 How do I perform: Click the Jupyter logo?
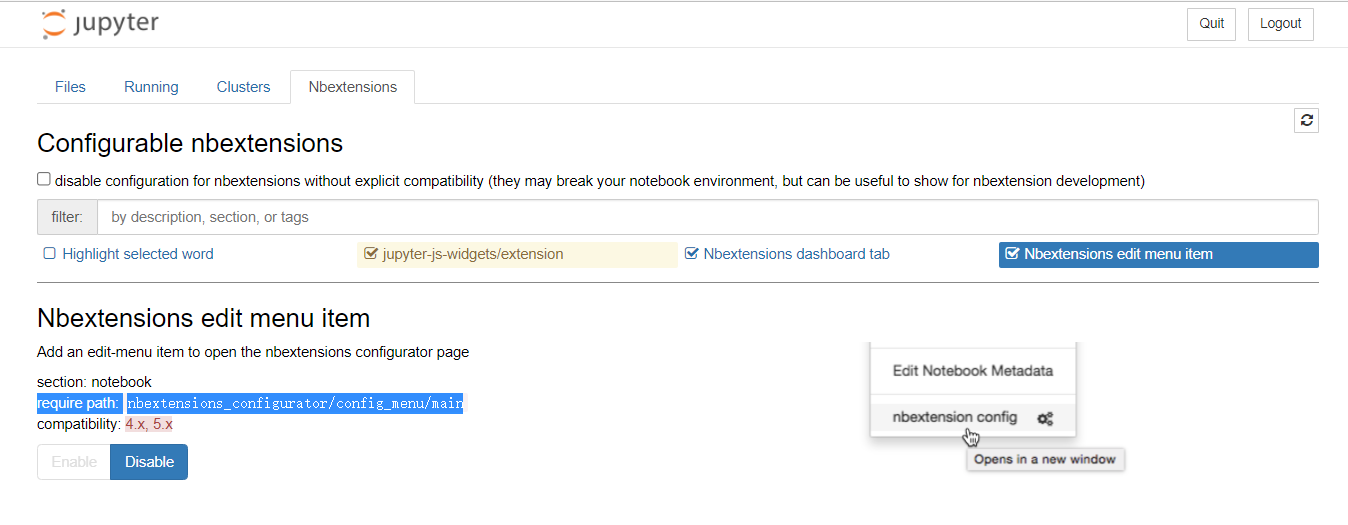point(100,24)
